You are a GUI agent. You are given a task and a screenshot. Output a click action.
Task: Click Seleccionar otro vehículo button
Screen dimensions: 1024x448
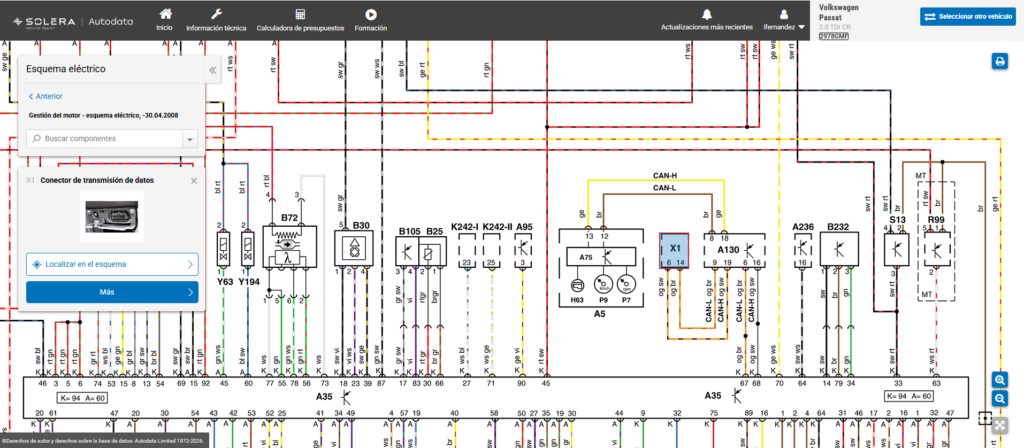click(968, 16)
